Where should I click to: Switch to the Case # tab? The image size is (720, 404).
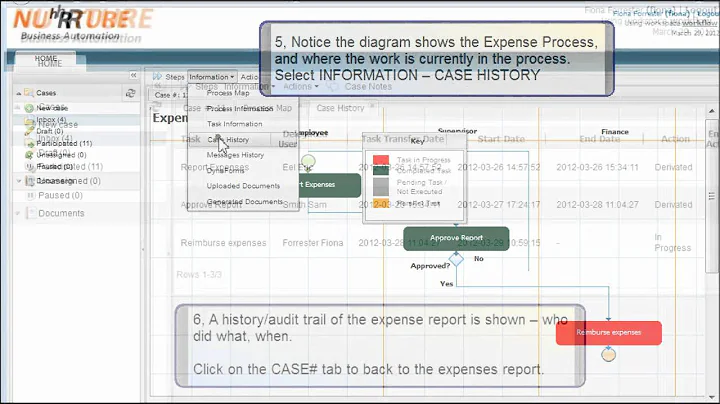click(x=168, y=95)
